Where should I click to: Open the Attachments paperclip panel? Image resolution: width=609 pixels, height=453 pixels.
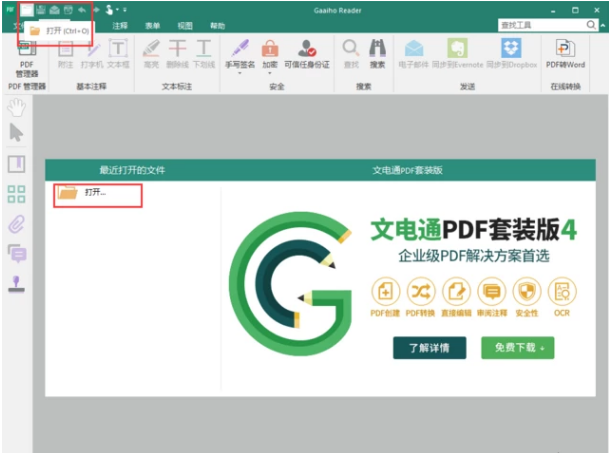pos(16,224)
